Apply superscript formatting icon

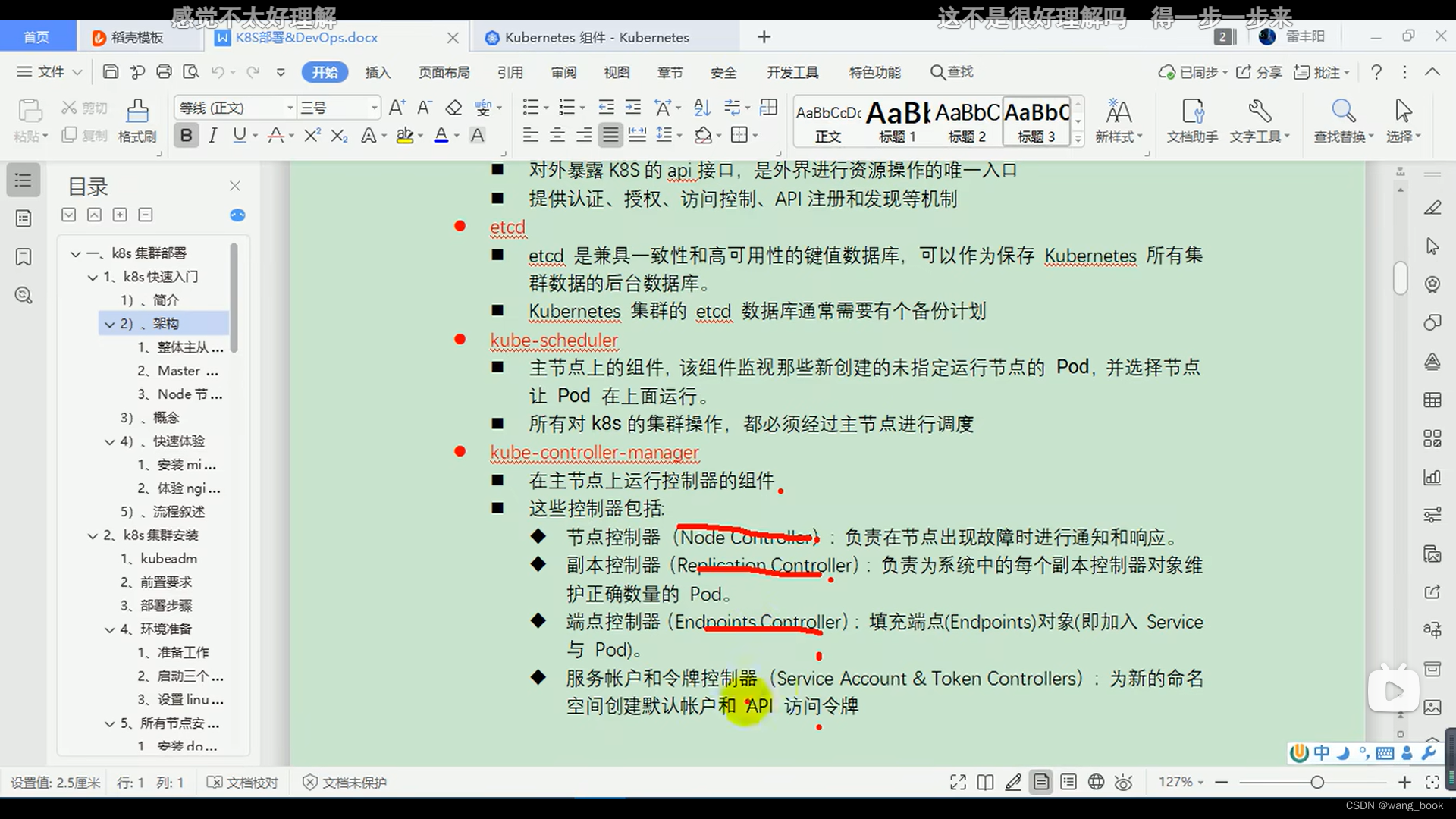pos(312,136)
